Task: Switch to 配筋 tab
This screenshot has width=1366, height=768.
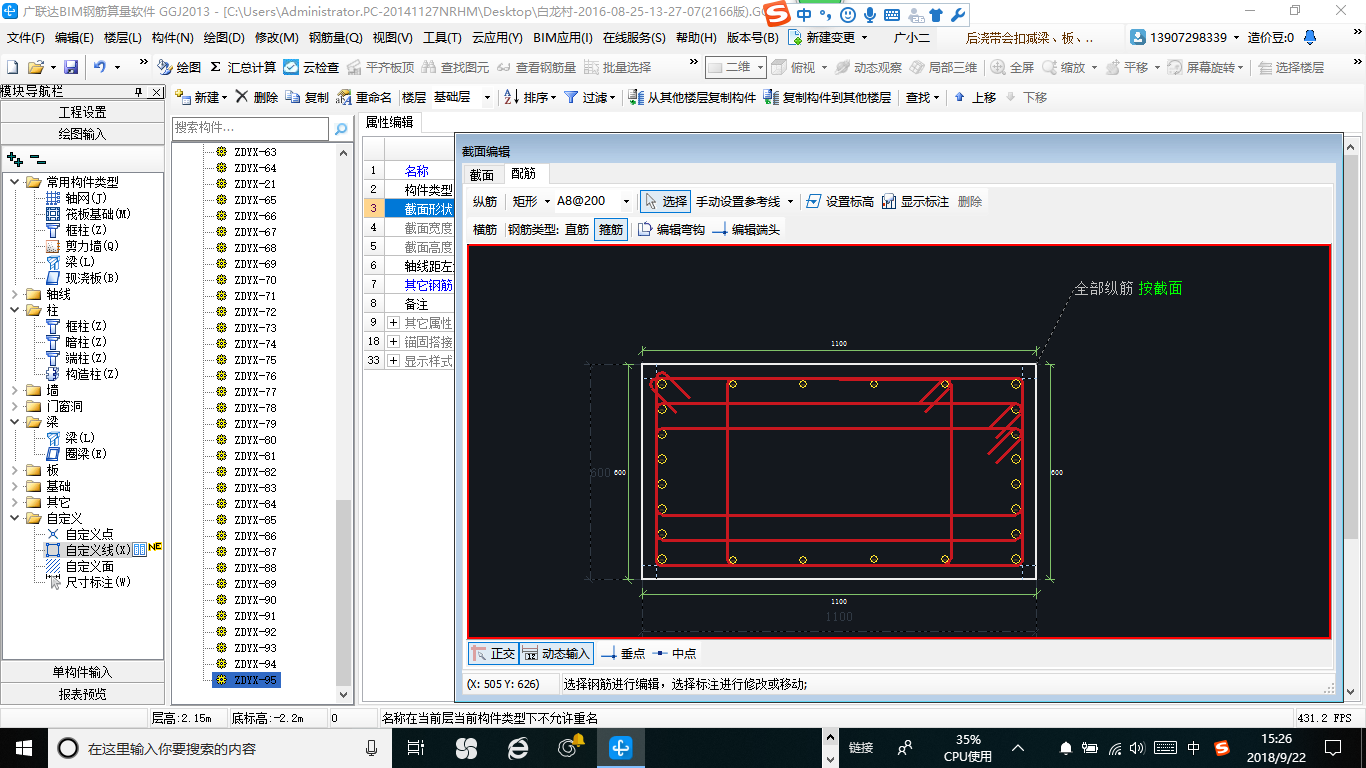Action: coord(523,174)
